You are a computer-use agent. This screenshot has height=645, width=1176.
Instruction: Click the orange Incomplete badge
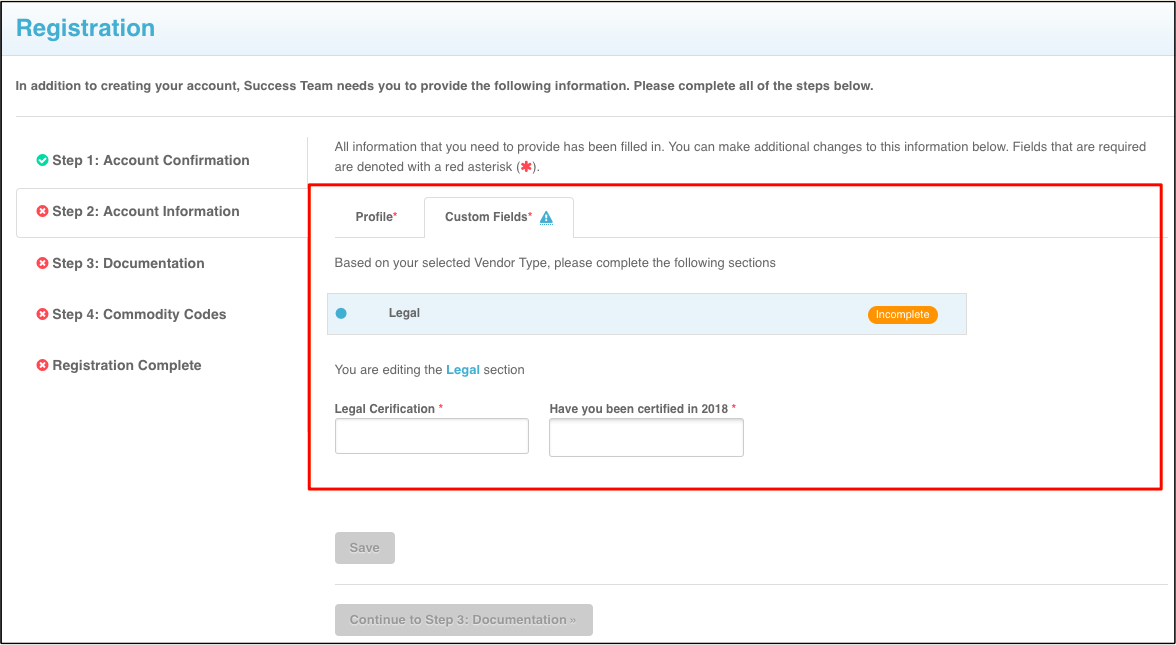[x=902, y=314]
